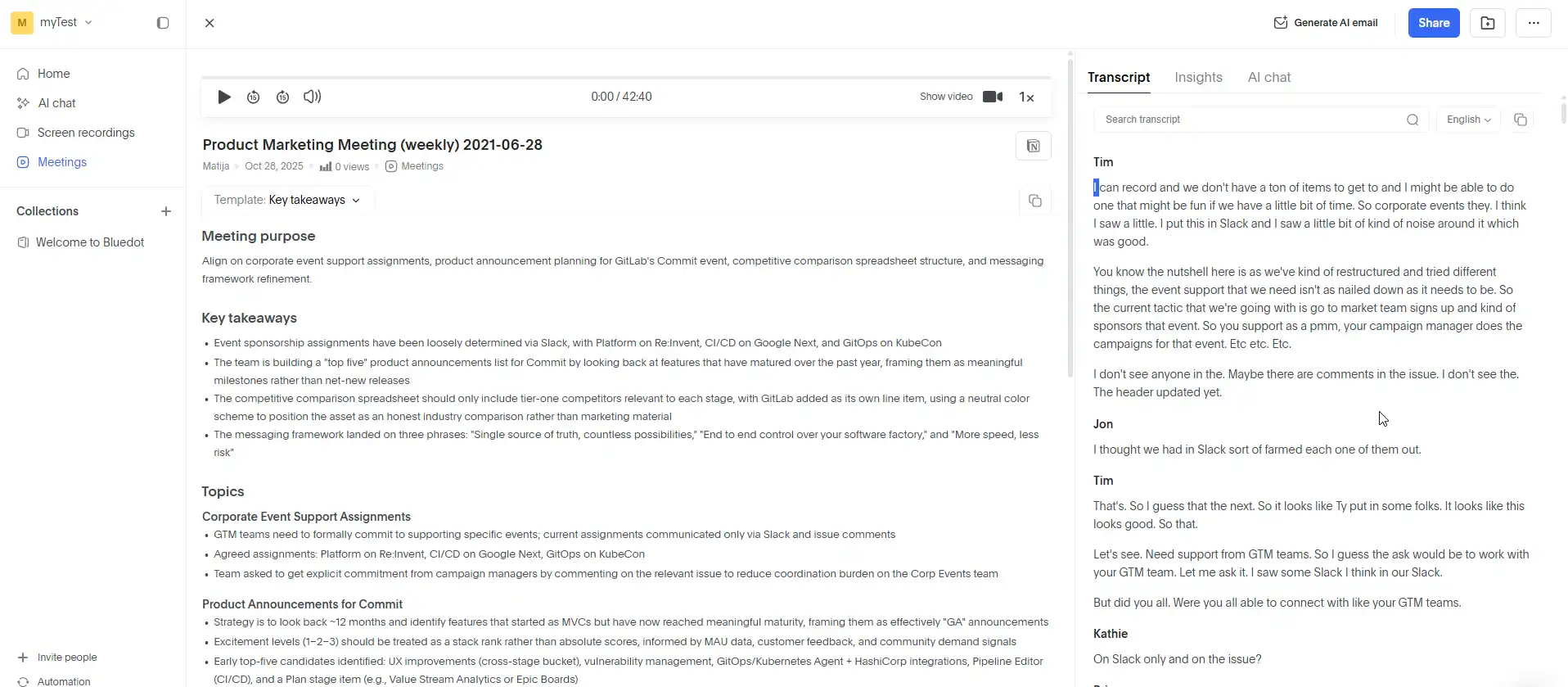
Task: Click the myTest workspace avatar M
Action: 22,23
